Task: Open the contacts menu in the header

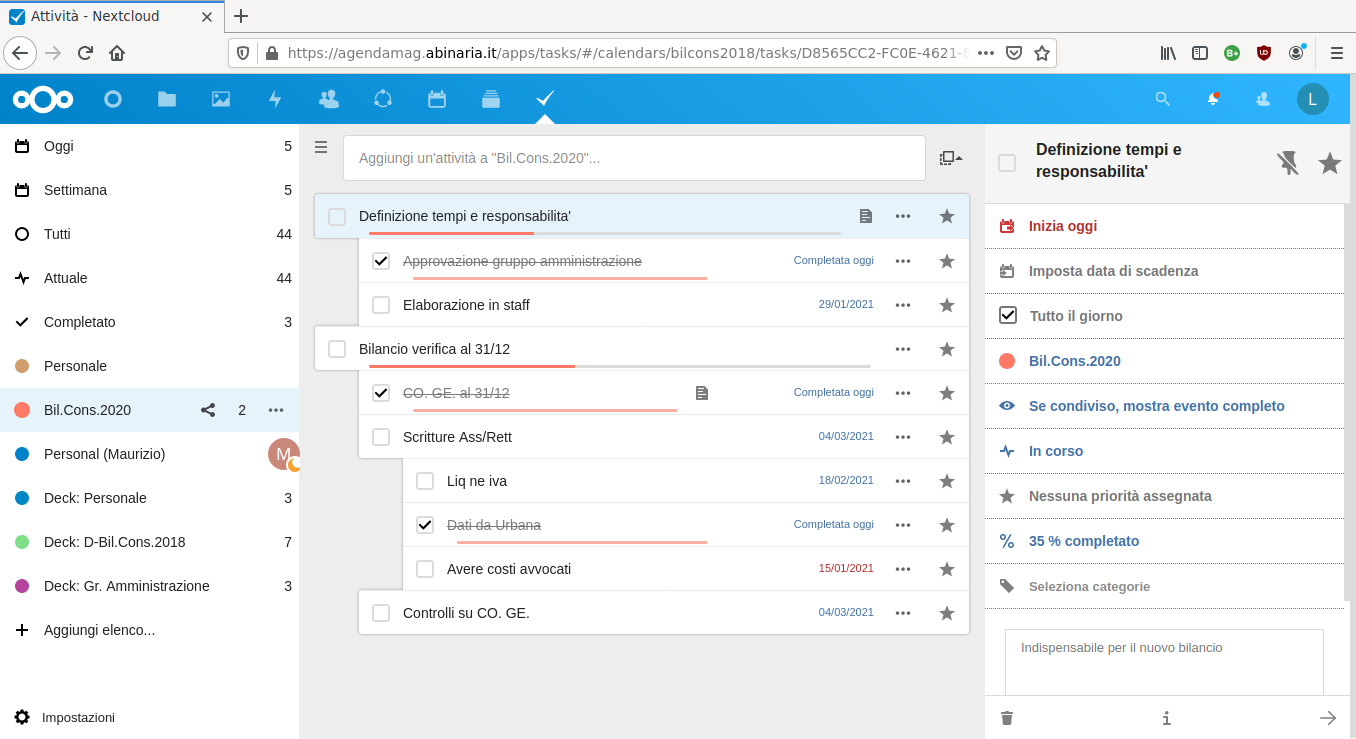Action: pos(1263,99)
